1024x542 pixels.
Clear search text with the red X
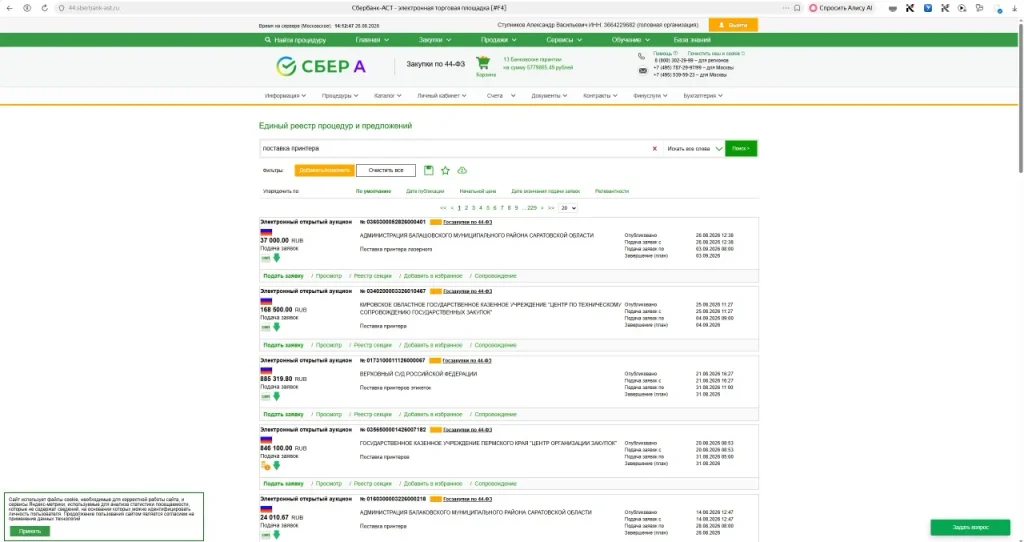(654, 149)
